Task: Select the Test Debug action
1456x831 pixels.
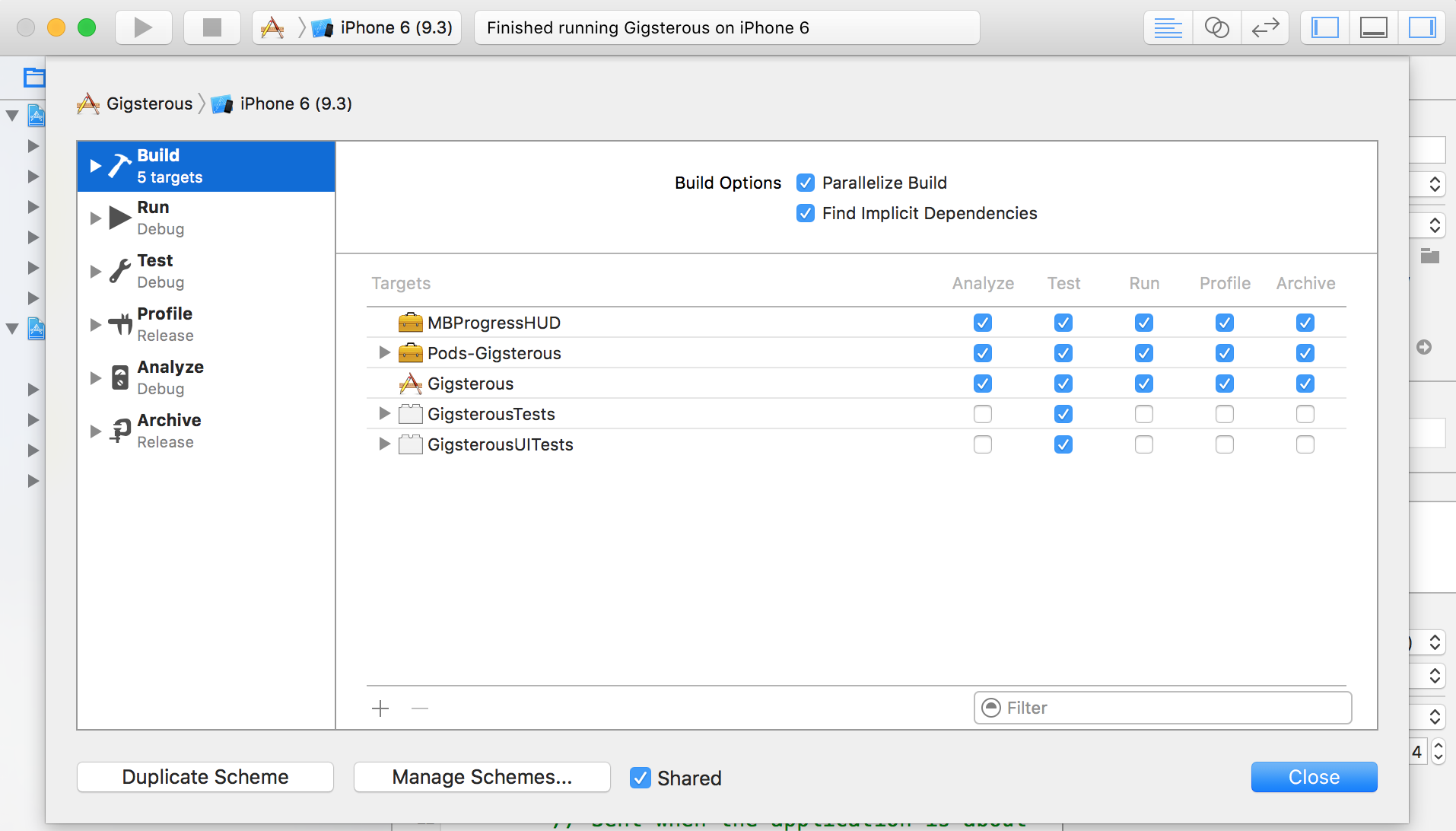Action: (x=206, y=271)
